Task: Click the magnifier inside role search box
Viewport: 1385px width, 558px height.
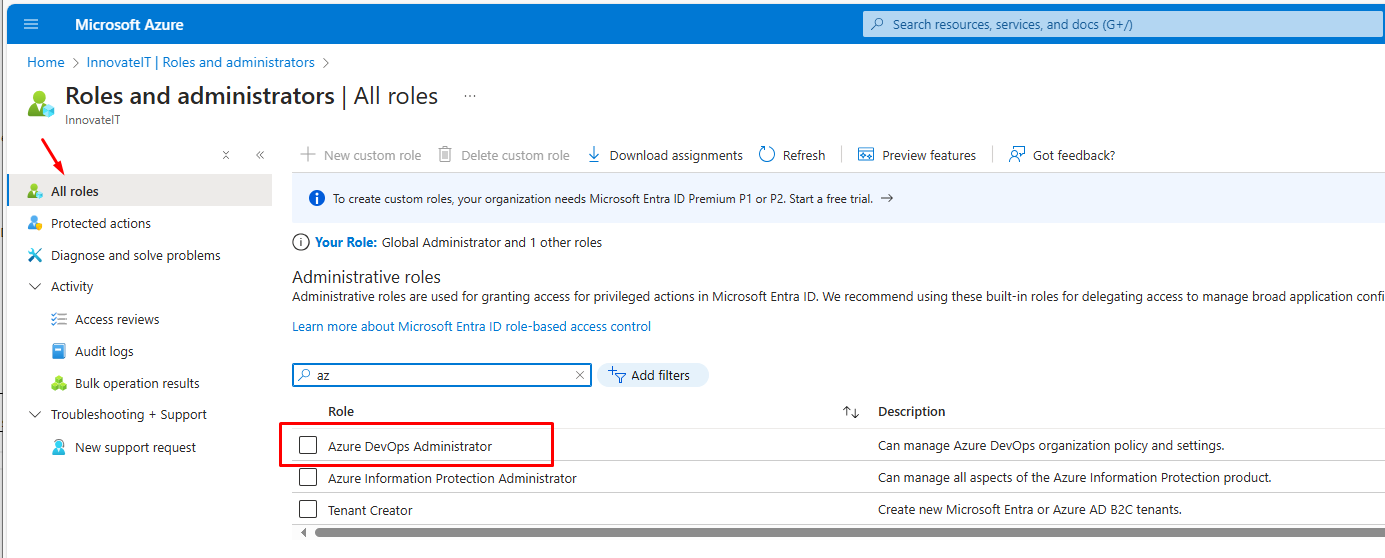Action: (304, 375)
